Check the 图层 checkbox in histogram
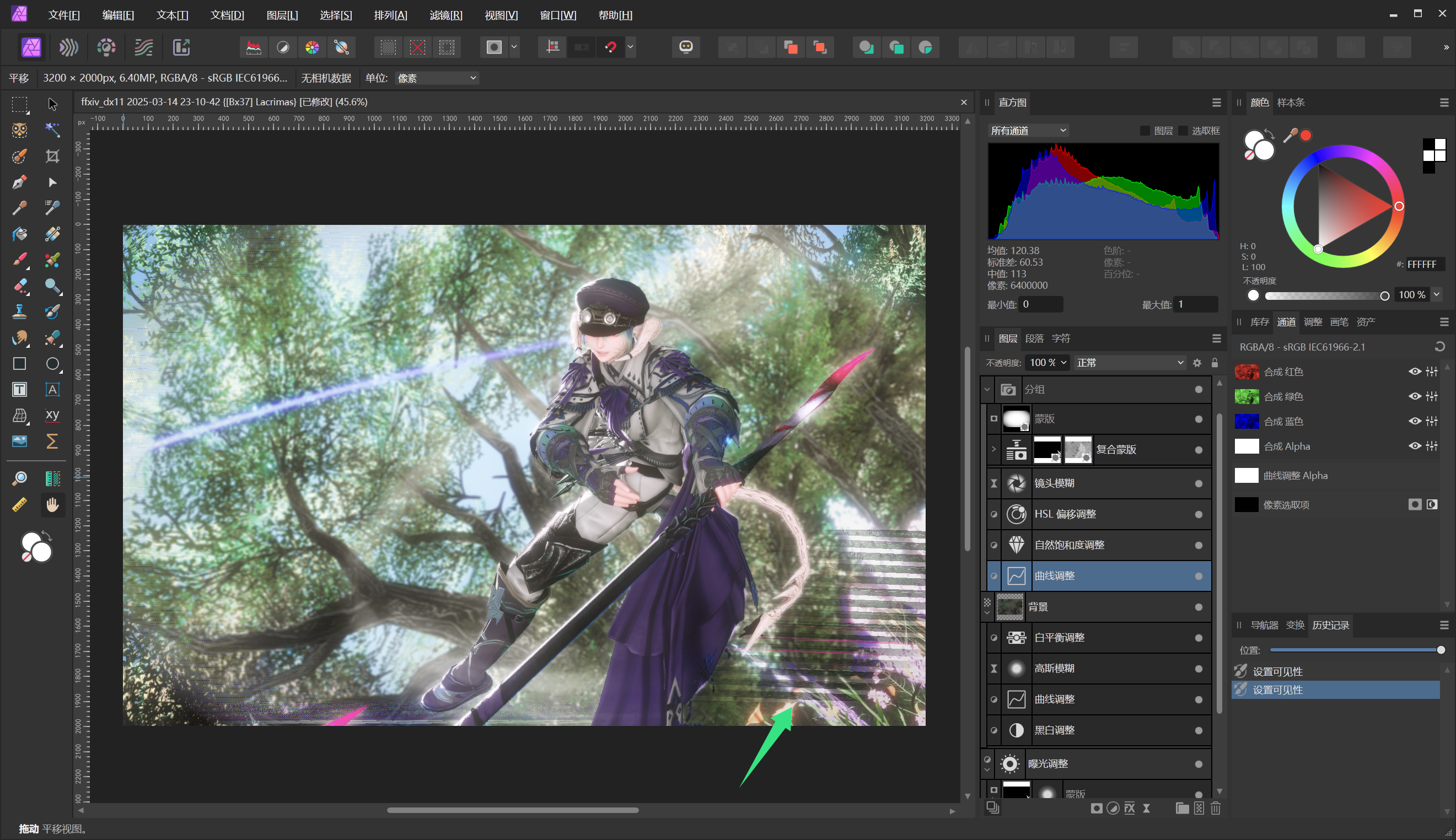The height and width of the screenshot is (840, 1456). [1145, 131]
